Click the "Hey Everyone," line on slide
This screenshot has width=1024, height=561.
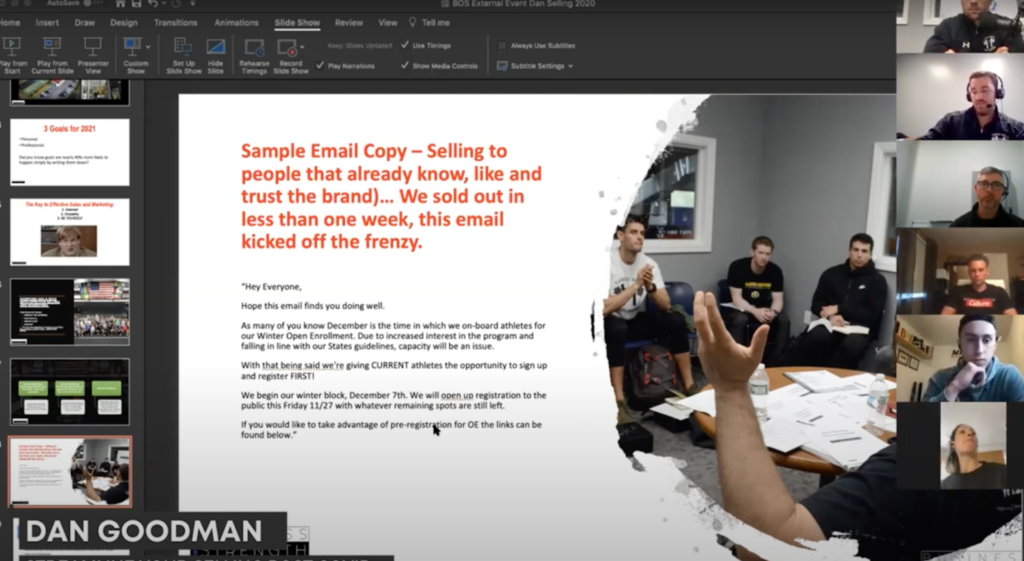tap(271, 286)
